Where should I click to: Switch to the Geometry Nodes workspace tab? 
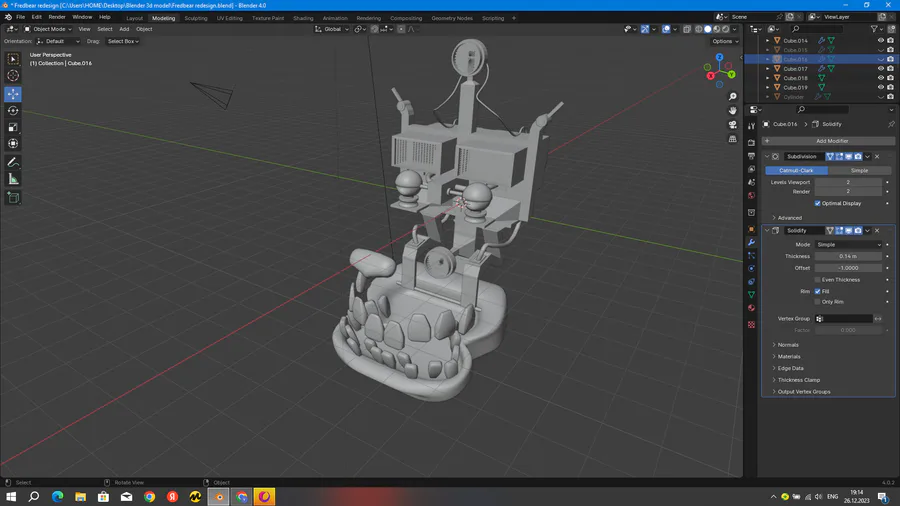tap(452, 18)
